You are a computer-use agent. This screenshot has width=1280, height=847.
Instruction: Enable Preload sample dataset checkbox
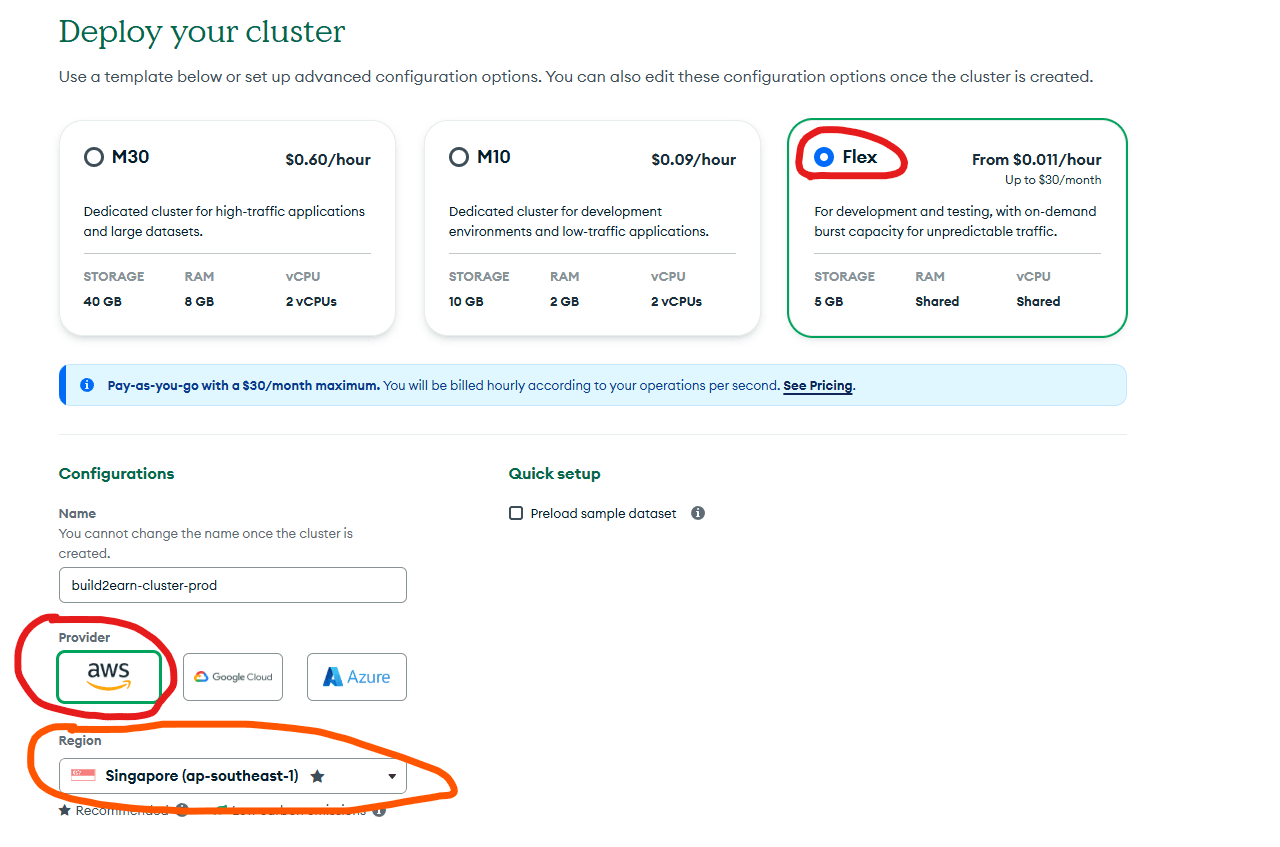point(516,513)
